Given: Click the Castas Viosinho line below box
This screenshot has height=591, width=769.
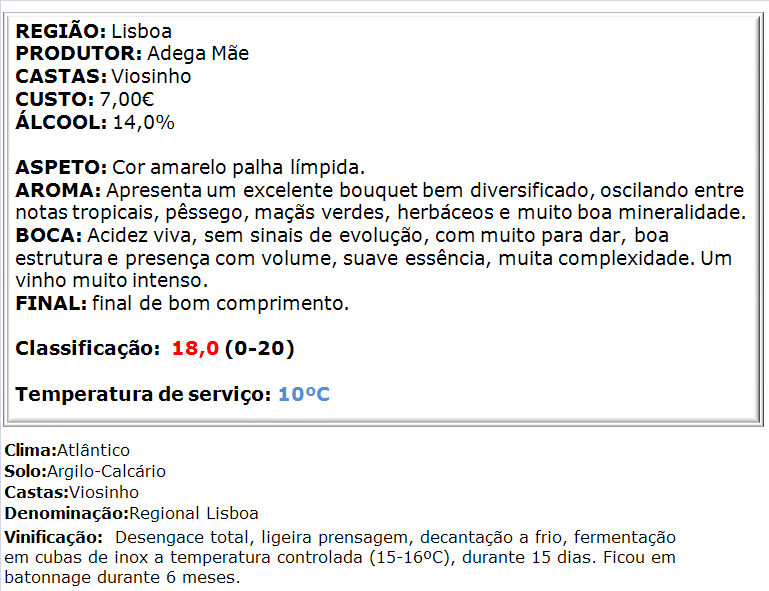Looking at the screenshot, I should click(x=72, y=492).
